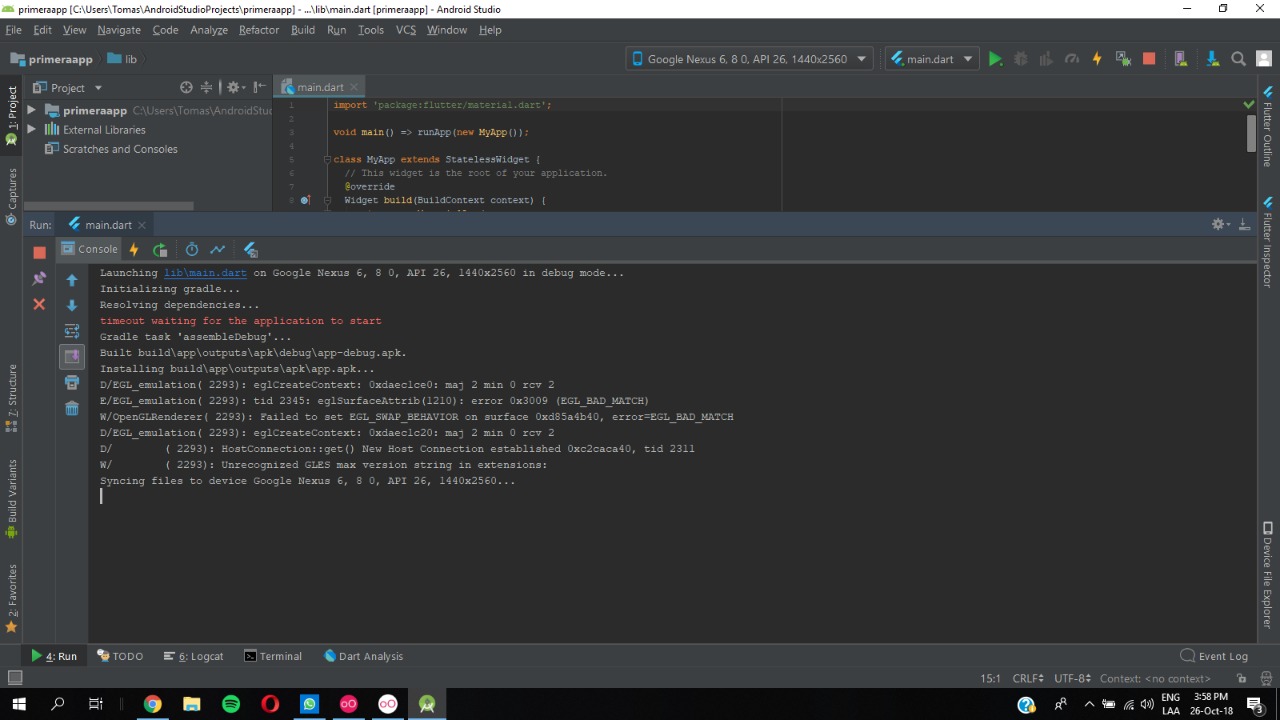Open the File menu
This screenshot has width=1280, height=720.
pyautogui.click(x=14, y=30)
